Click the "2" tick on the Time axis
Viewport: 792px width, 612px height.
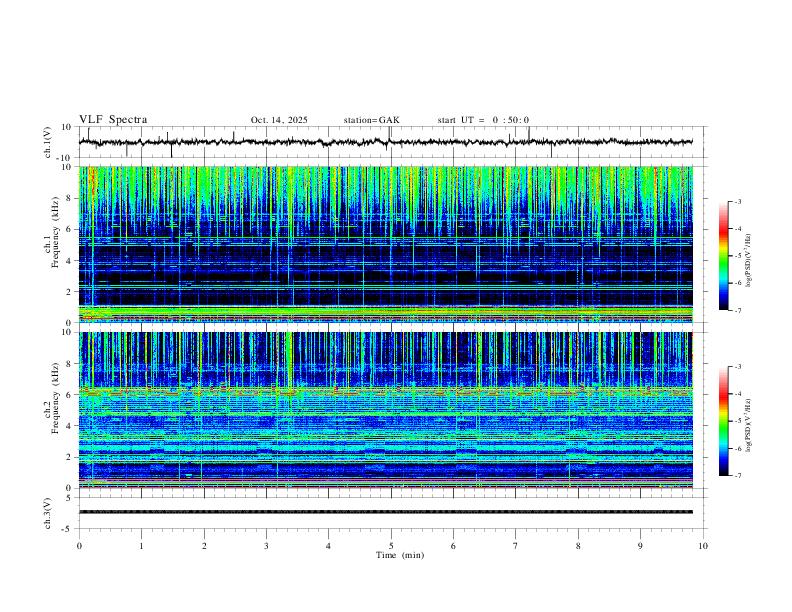click(x=204, y=546)
